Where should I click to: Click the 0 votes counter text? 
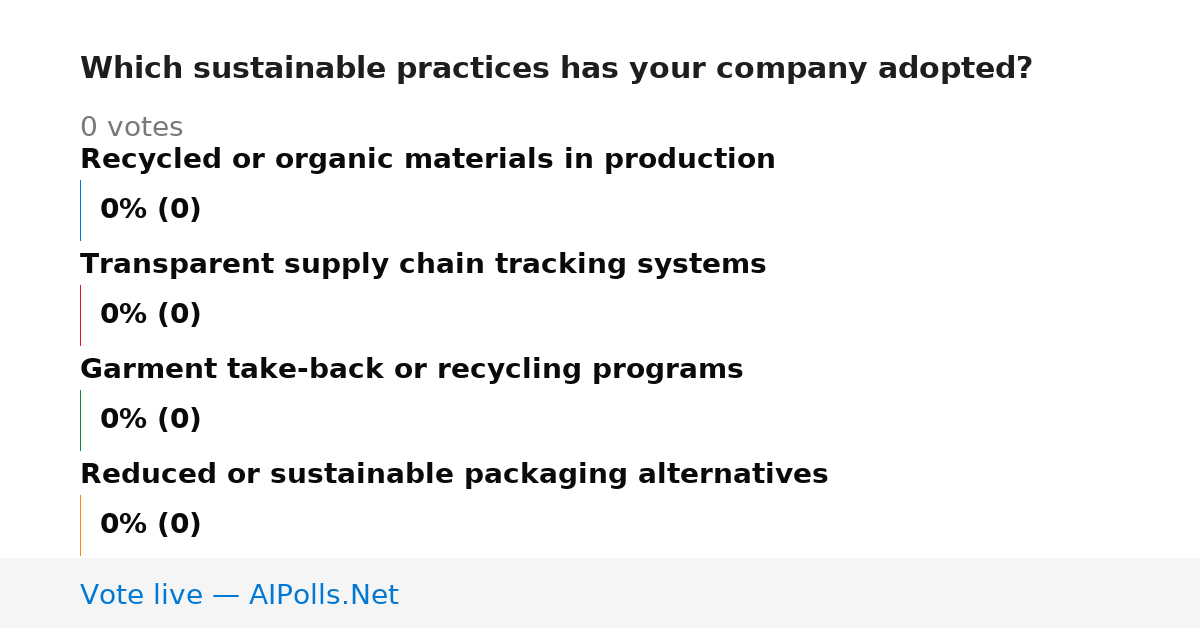pos(131,128)
